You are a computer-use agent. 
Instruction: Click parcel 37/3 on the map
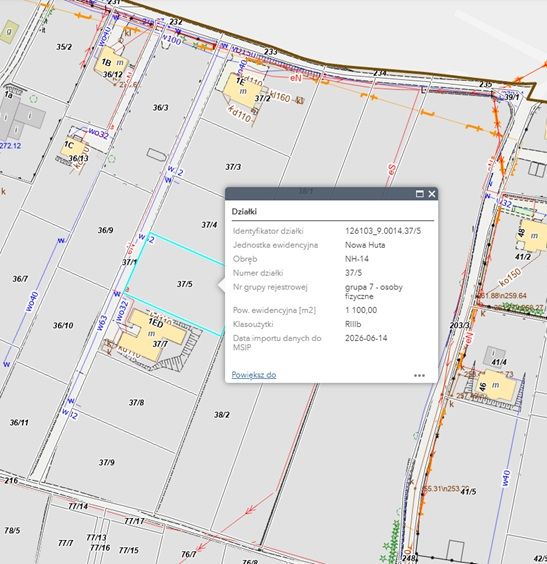pos(233,167)
